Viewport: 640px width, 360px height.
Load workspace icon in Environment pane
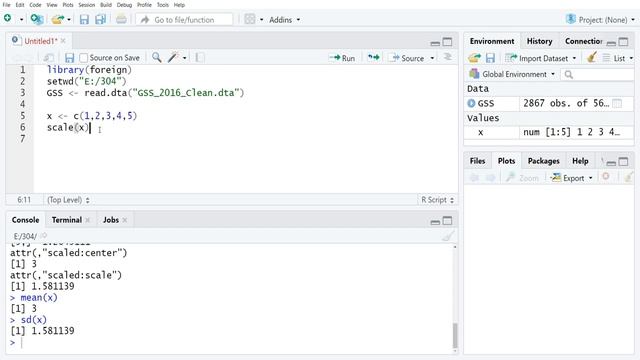coord(474,58)
